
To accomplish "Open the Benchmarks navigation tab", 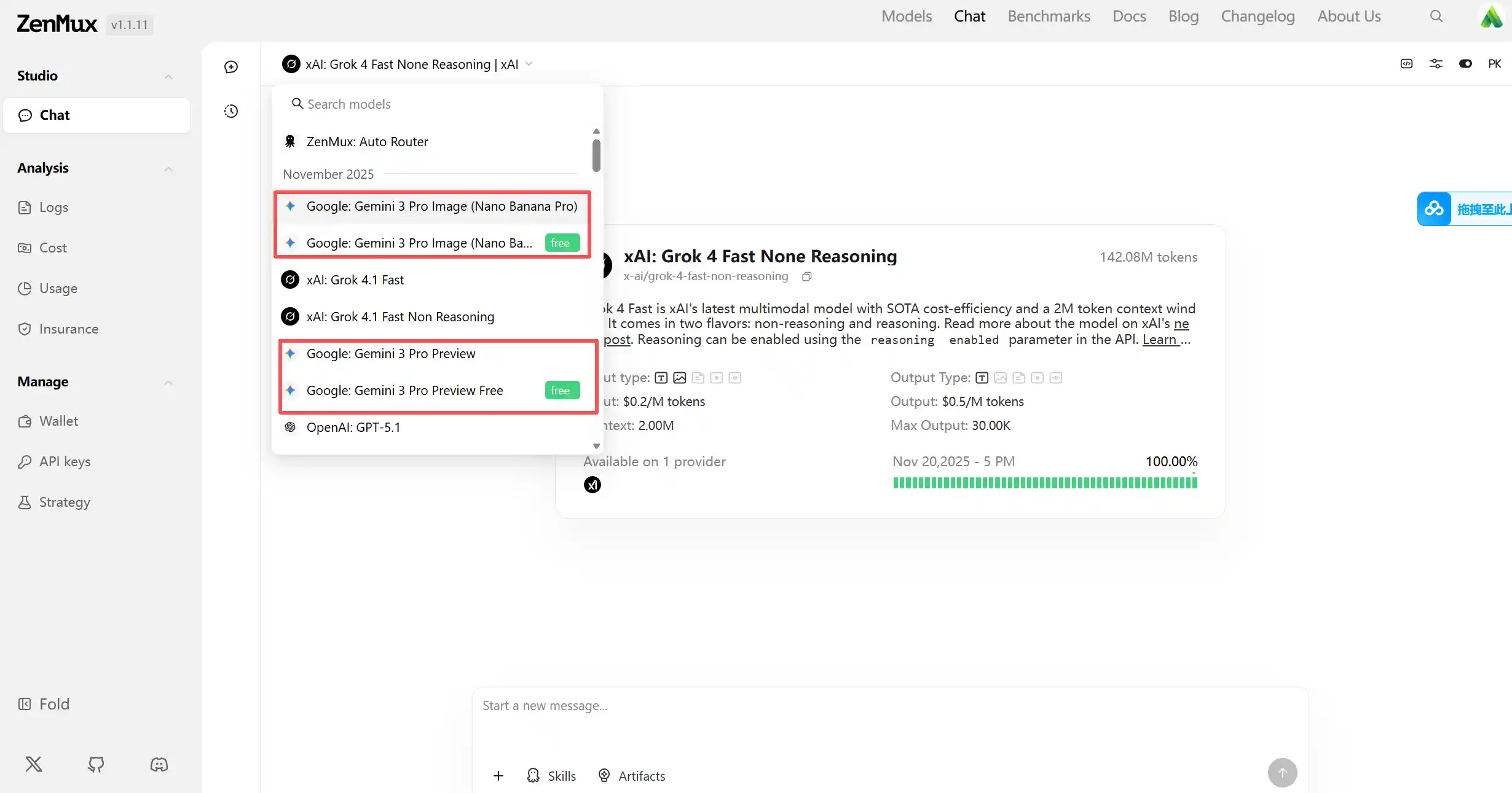I will (1049, 17).
